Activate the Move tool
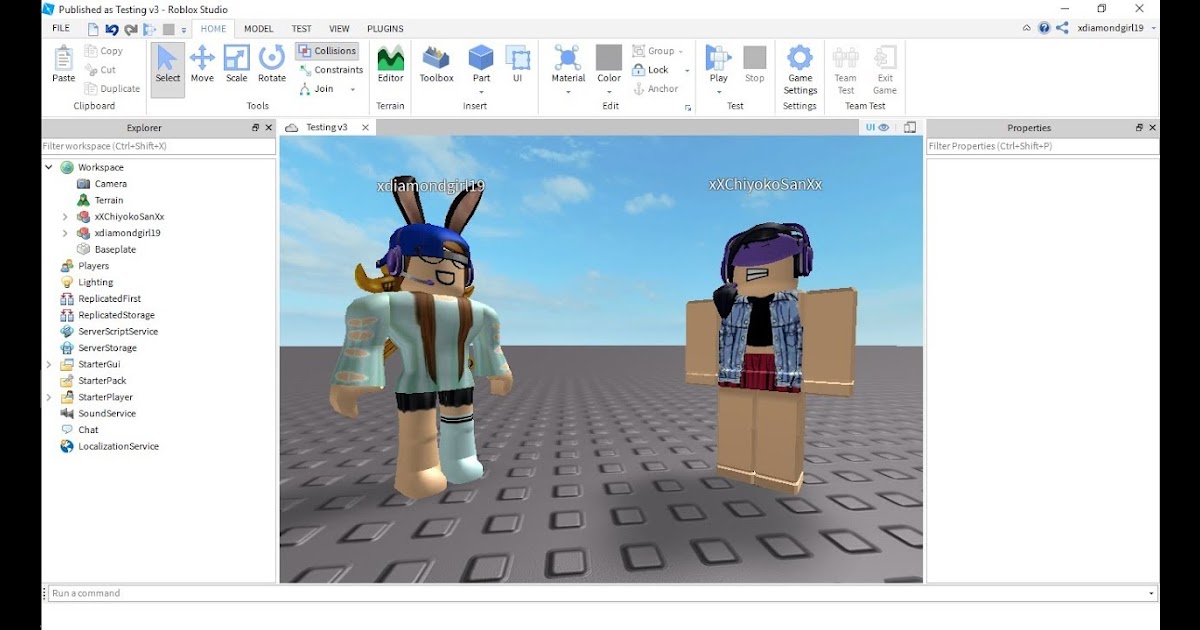This screenshot has height=630, width=1200. tap(202, 64)
